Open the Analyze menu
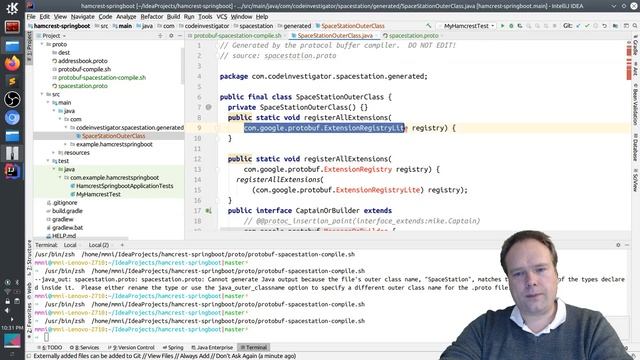Viewport: 640px width, 360px height. (126, 17)
